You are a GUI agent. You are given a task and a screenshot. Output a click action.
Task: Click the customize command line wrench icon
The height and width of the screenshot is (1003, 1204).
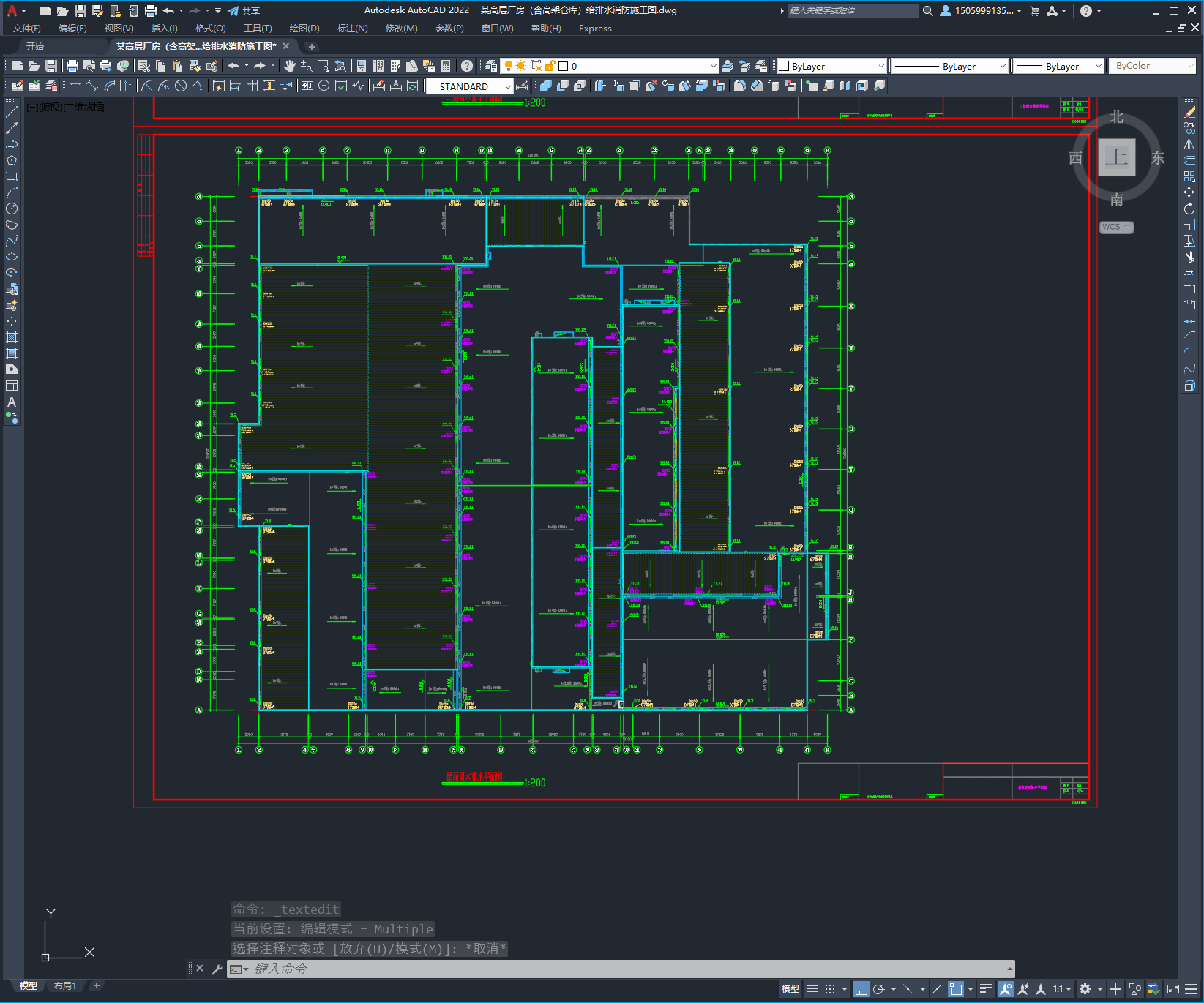click(x=217, y=969)
